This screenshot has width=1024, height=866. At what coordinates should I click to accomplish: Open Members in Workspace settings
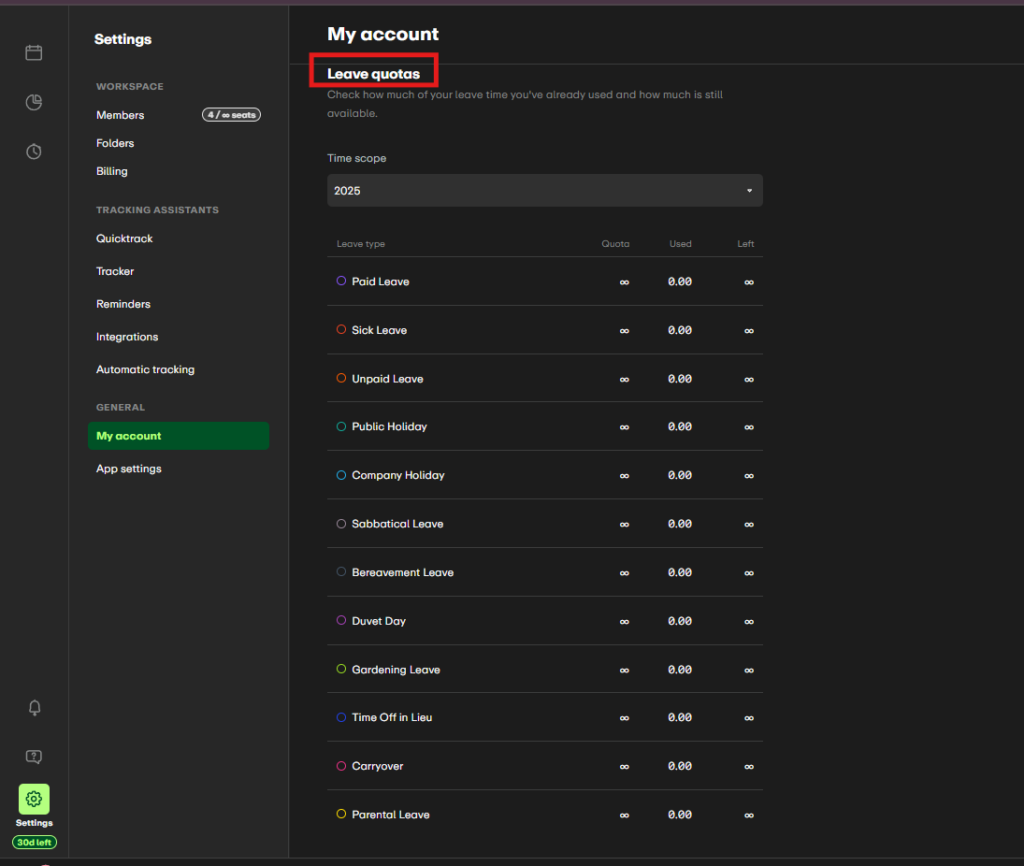[120, 115]
